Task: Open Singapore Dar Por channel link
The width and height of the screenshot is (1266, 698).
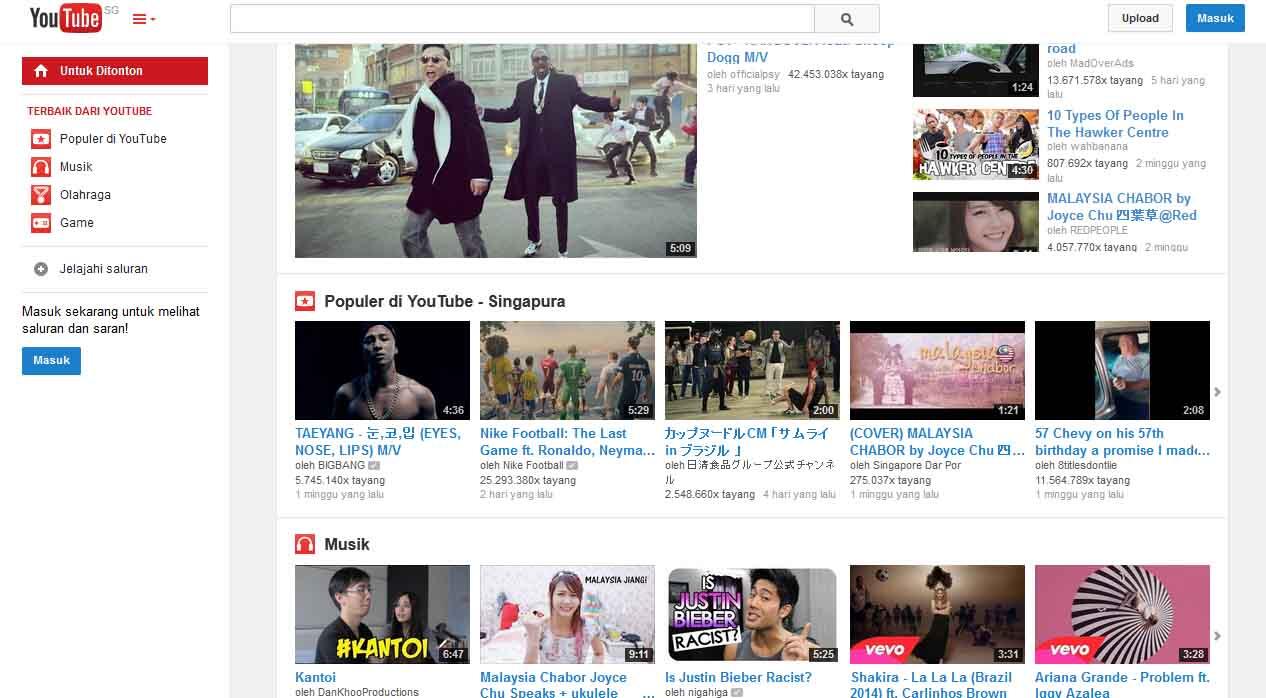Action: pos(917,466)
